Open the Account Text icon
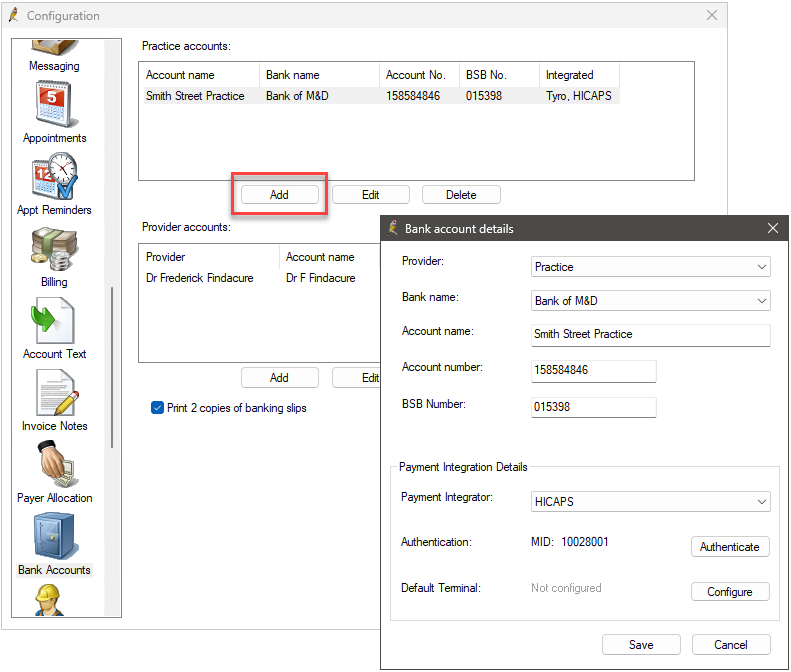 tap(54, 322)
